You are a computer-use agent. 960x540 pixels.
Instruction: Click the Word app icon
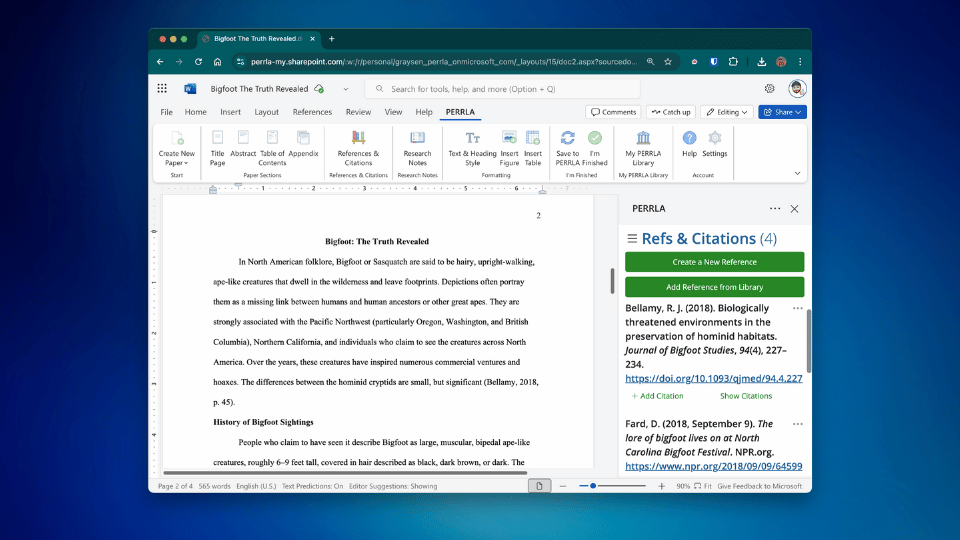coord(190,89)
